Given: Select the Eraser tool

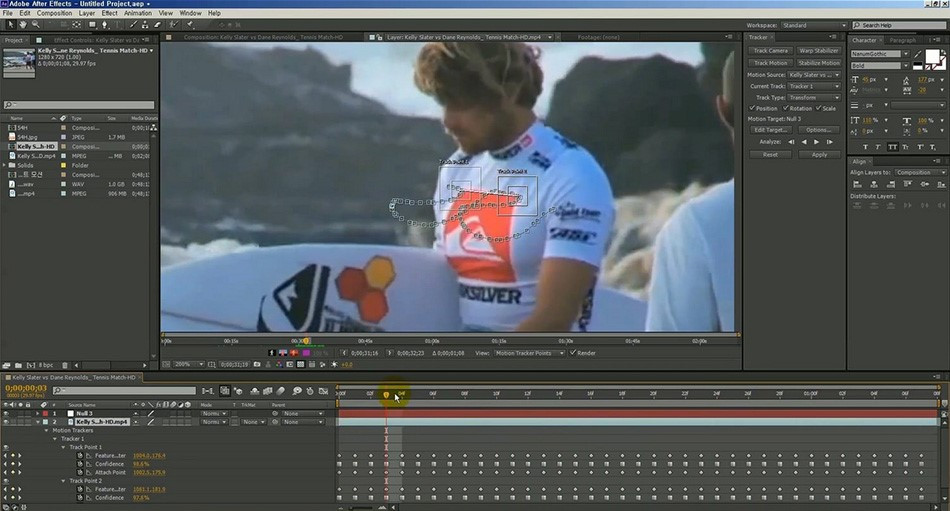Looking at the screenshot, I should click(x=158, y=25).
